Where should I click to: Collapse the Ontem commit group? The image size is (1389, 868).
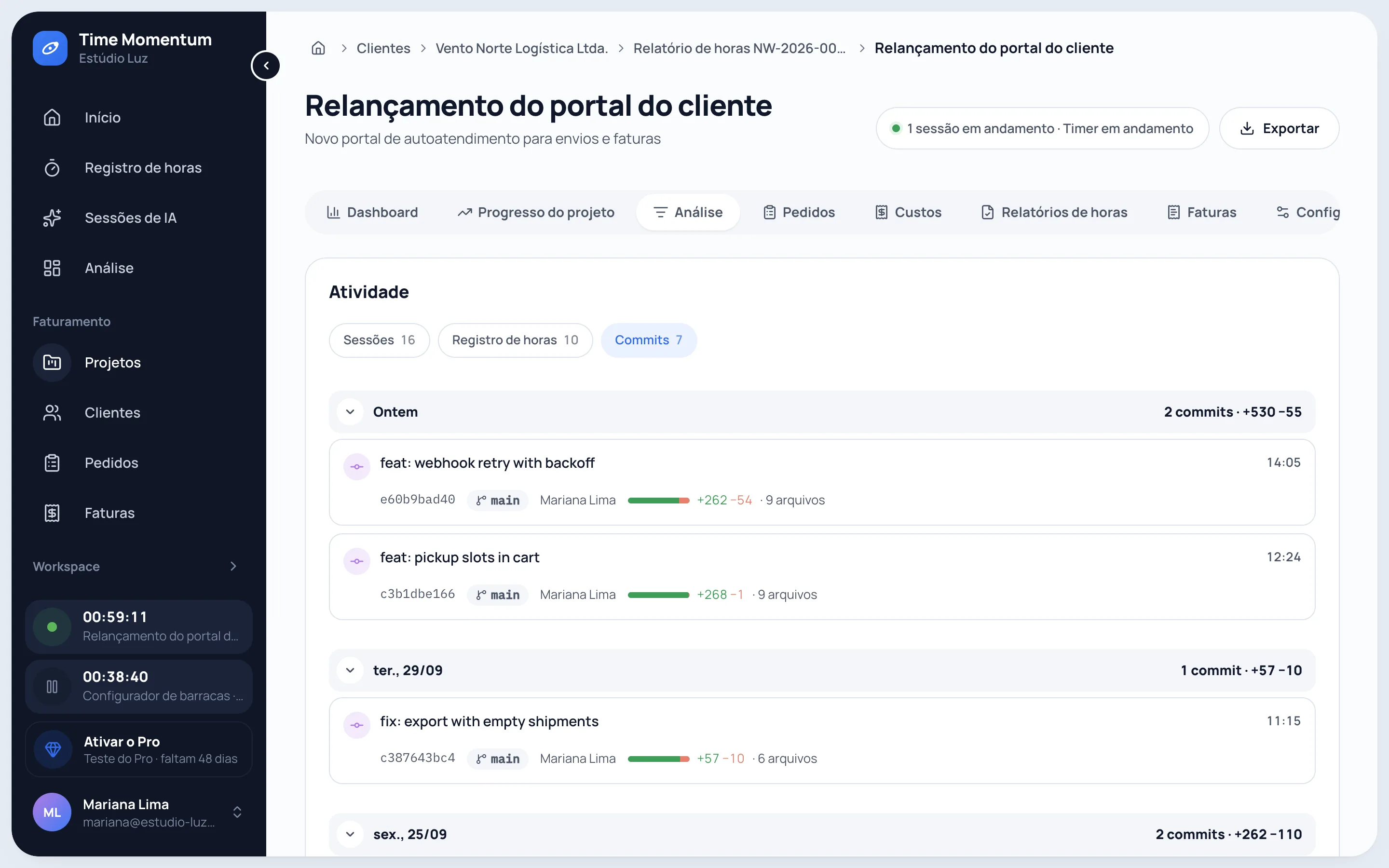pos(350,412)
